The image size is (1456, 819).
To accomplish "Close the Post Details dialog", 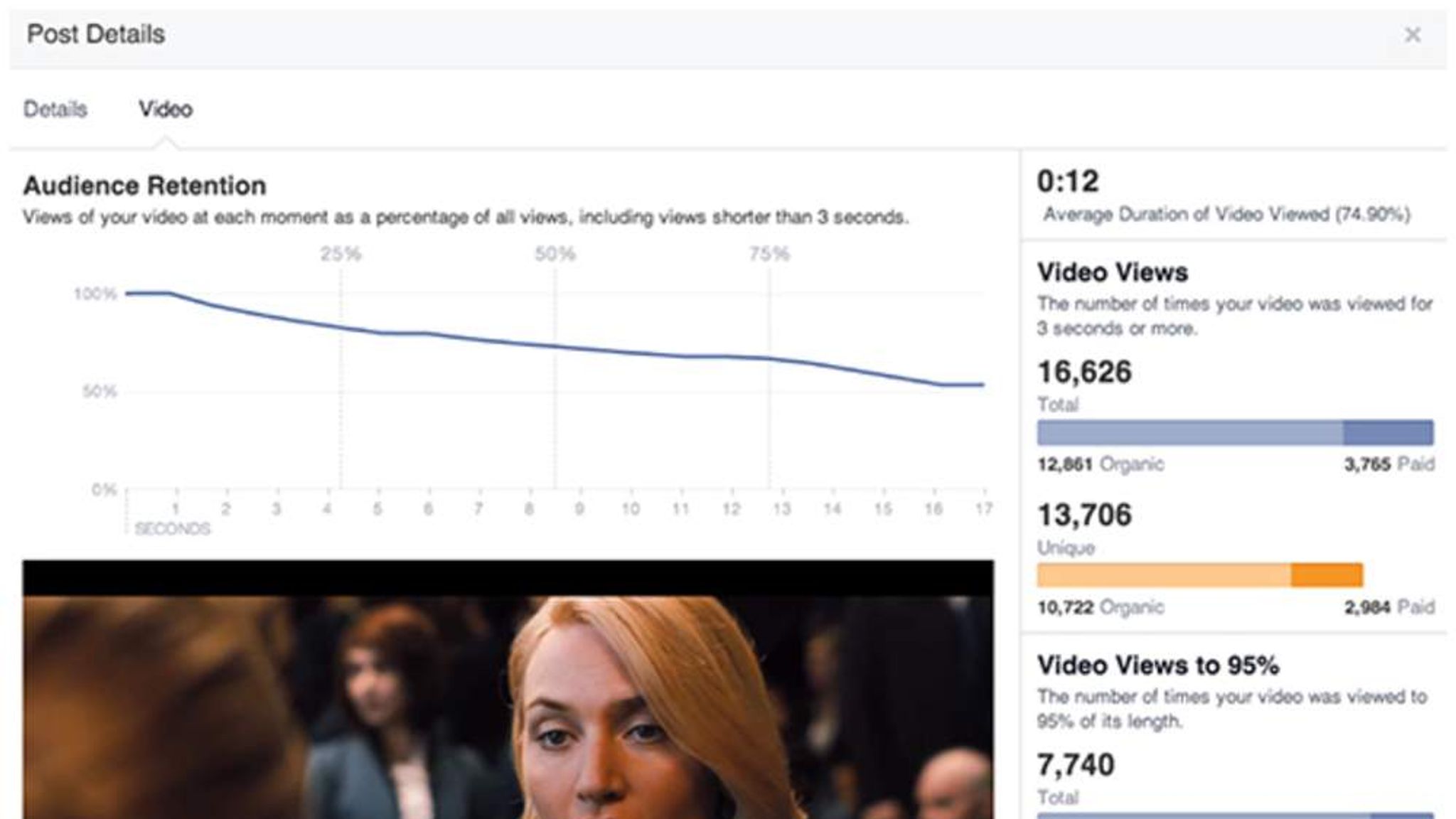I will [x=1412, y=35].
